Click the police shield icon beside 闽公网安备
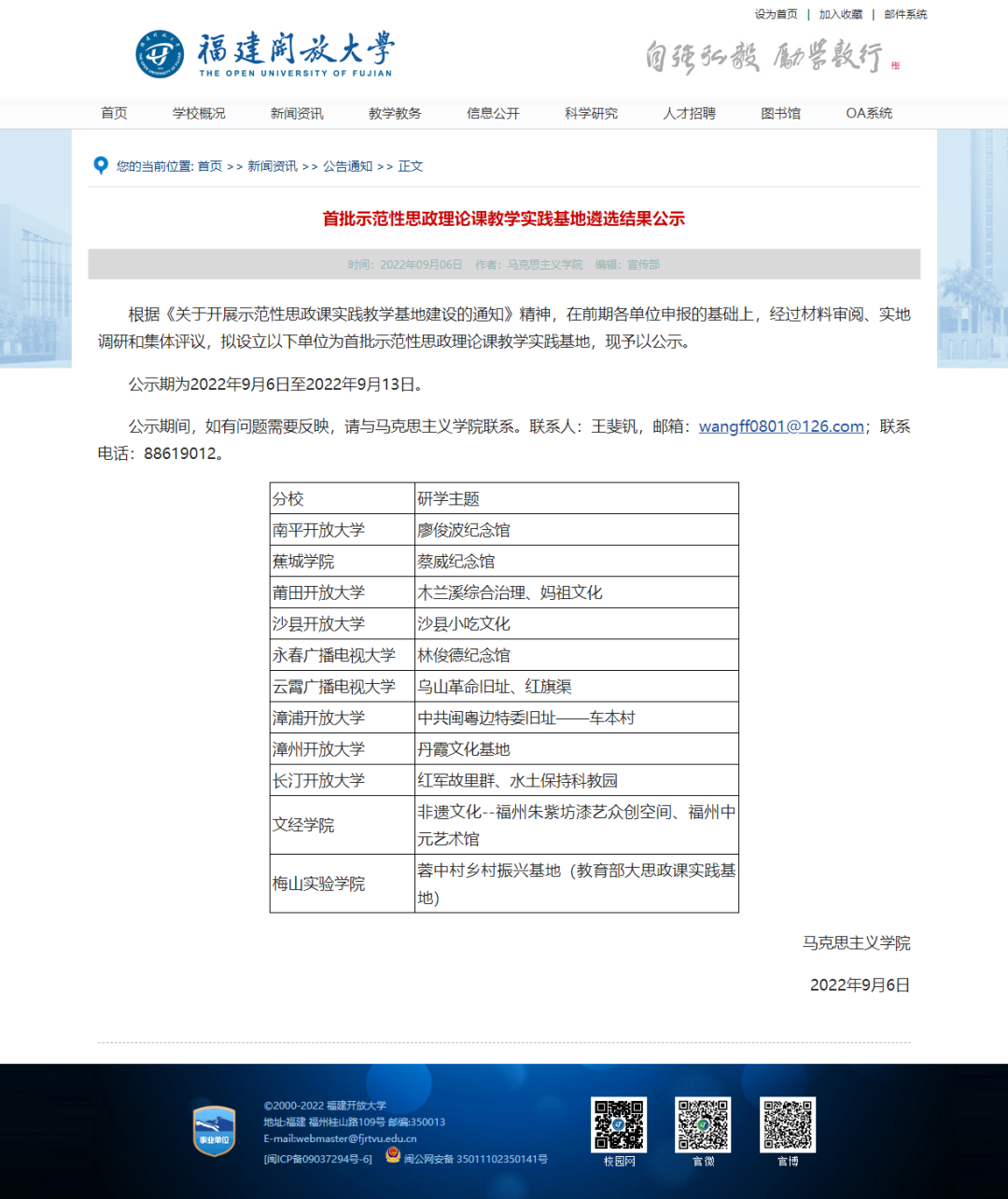Image resolution: width=1008 pixels, height=1199 pixels. 393,1156
